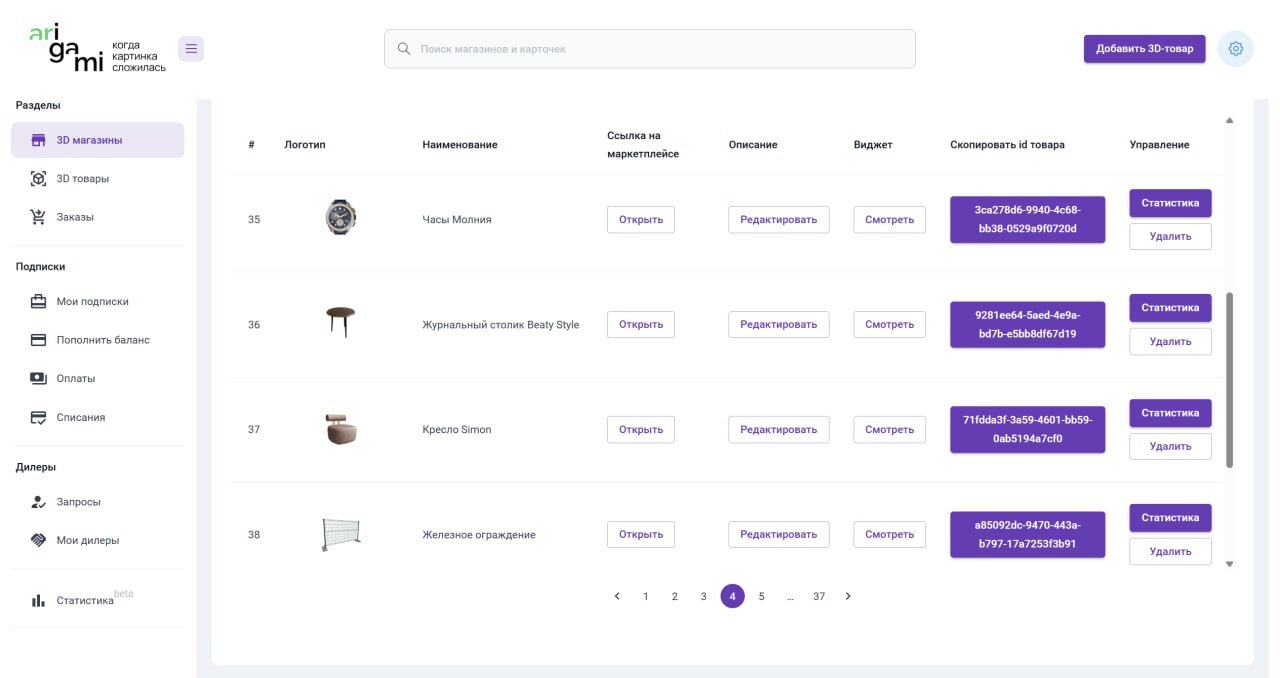Click the Часы Молния watch thumbnail
The width and height of the screenshot is (1280, 678).
click(x=341, y=217)
